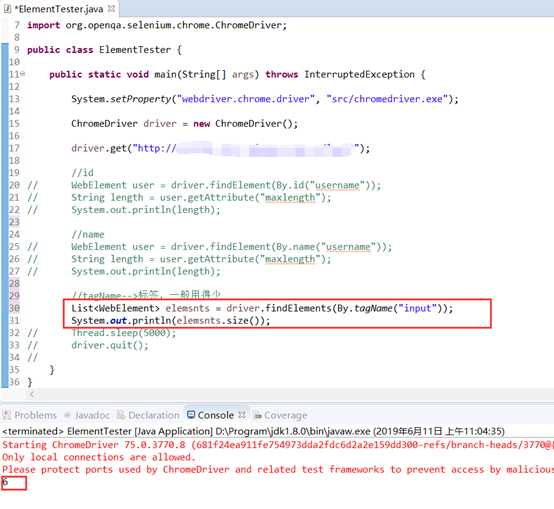Image resolution: width=554 pixels, height=509 pixels.
Task: Click the Please protect ports console warning line
Action: click(x=278, y=469)
